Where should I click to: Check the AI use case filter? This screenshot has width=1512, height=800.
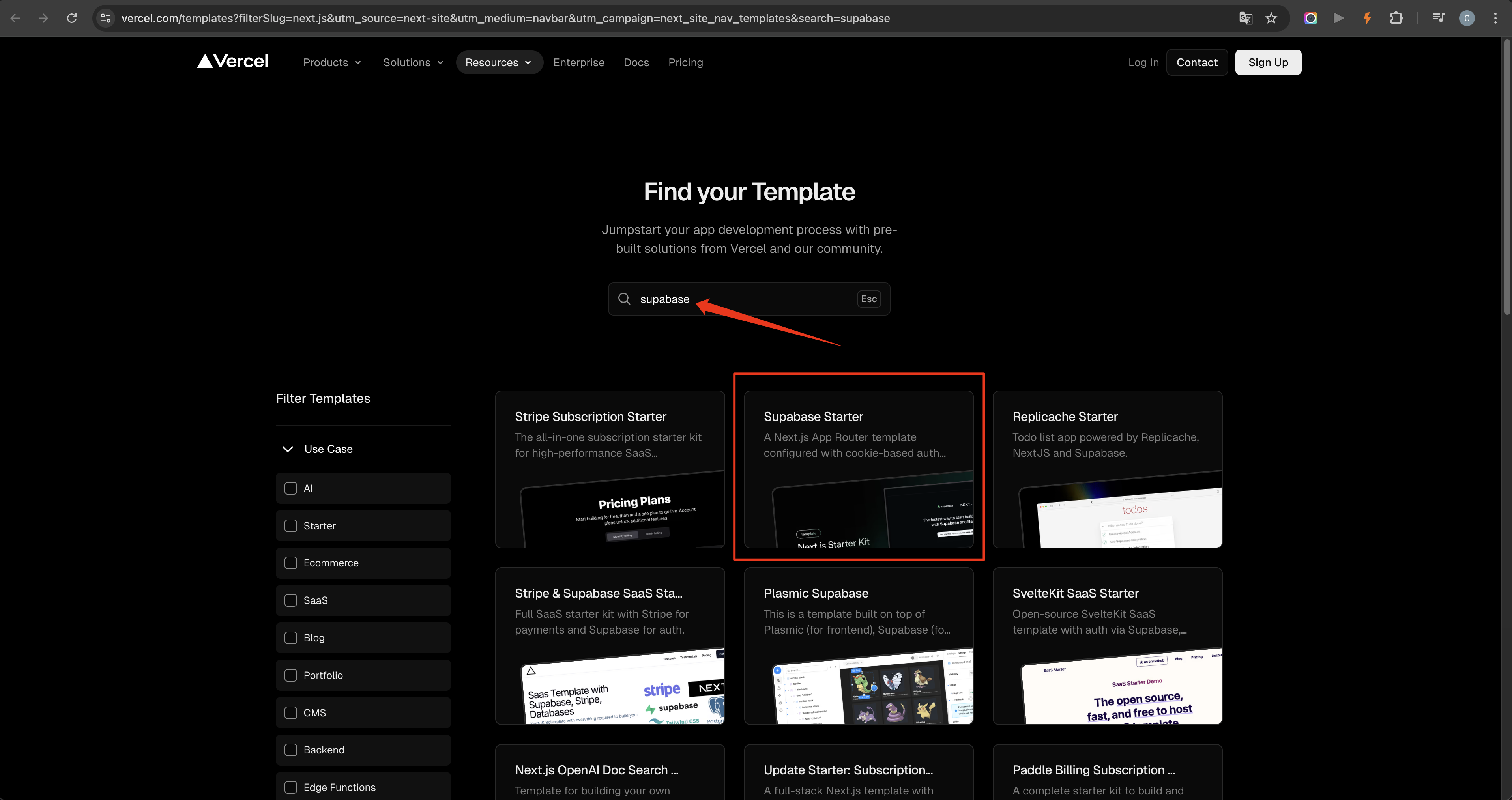click(290, 488)
